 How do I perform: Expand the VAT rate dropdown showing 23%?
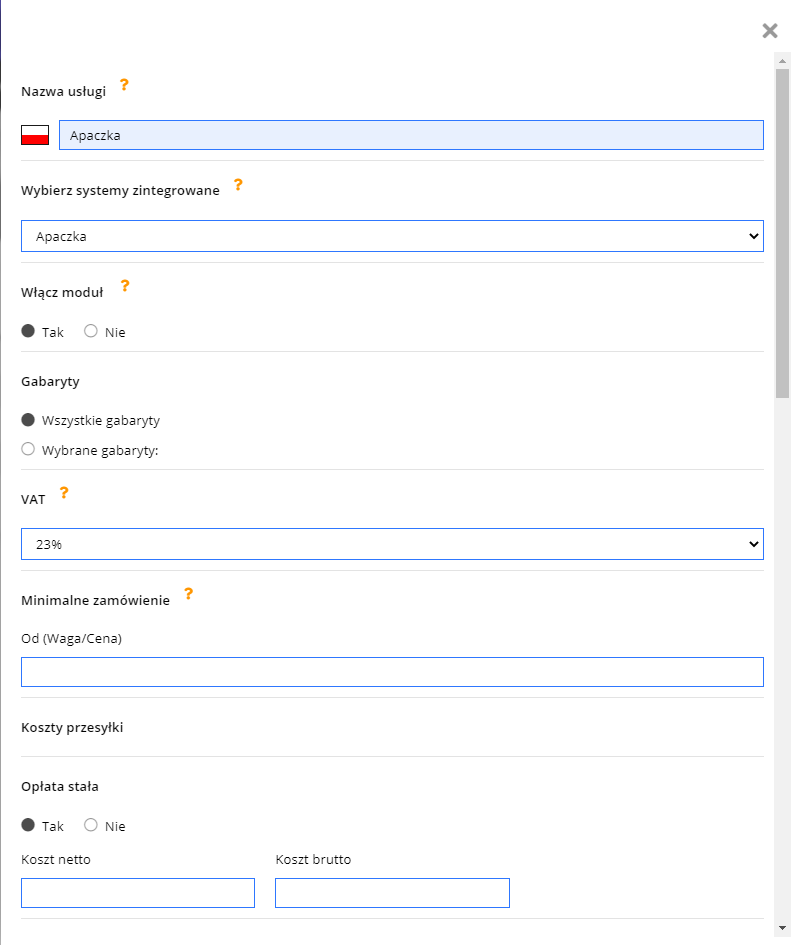[392, 544]
